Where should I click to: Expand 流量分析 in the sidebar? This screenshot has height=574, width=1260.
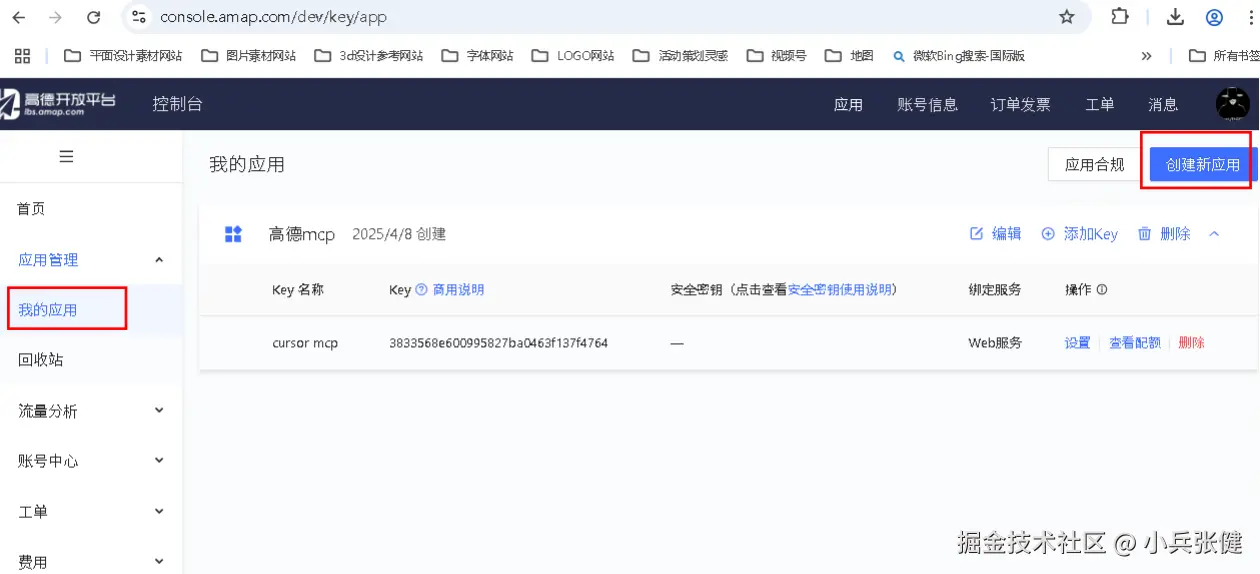click(x=91, y=411)
